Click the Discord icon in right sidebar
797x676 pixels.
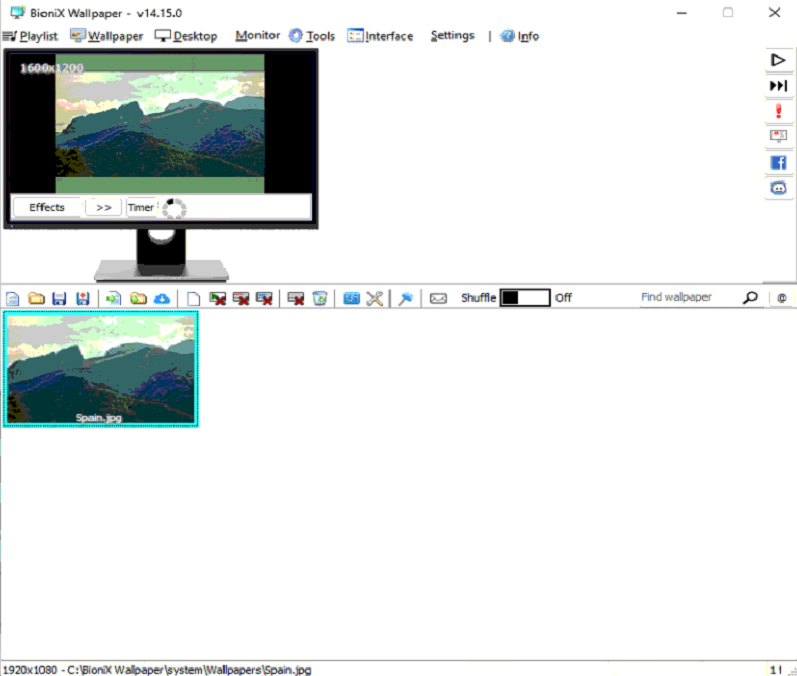777,187
